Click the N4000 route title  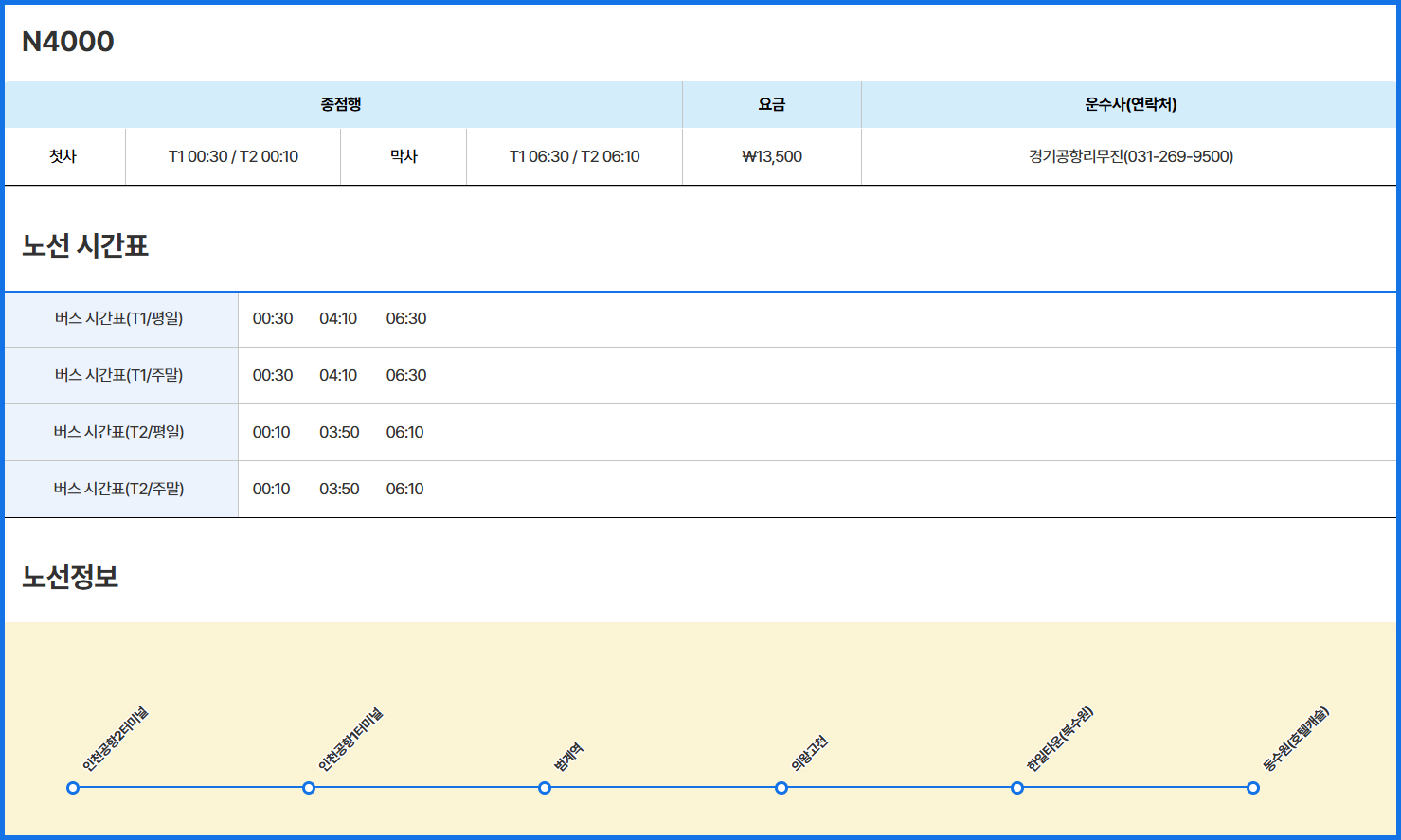coord(68,42)
